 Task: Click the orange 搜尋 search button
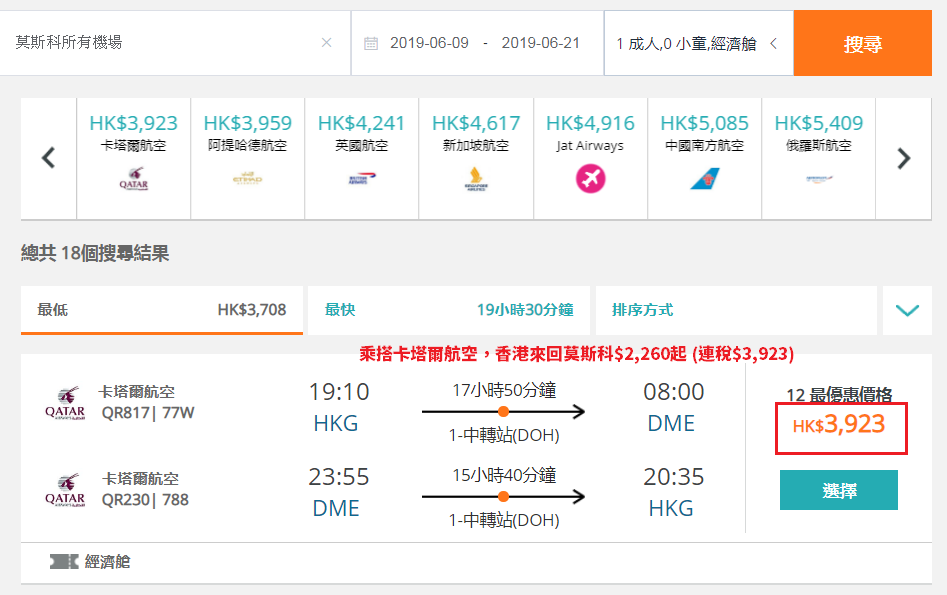click(x=862, y=43)
